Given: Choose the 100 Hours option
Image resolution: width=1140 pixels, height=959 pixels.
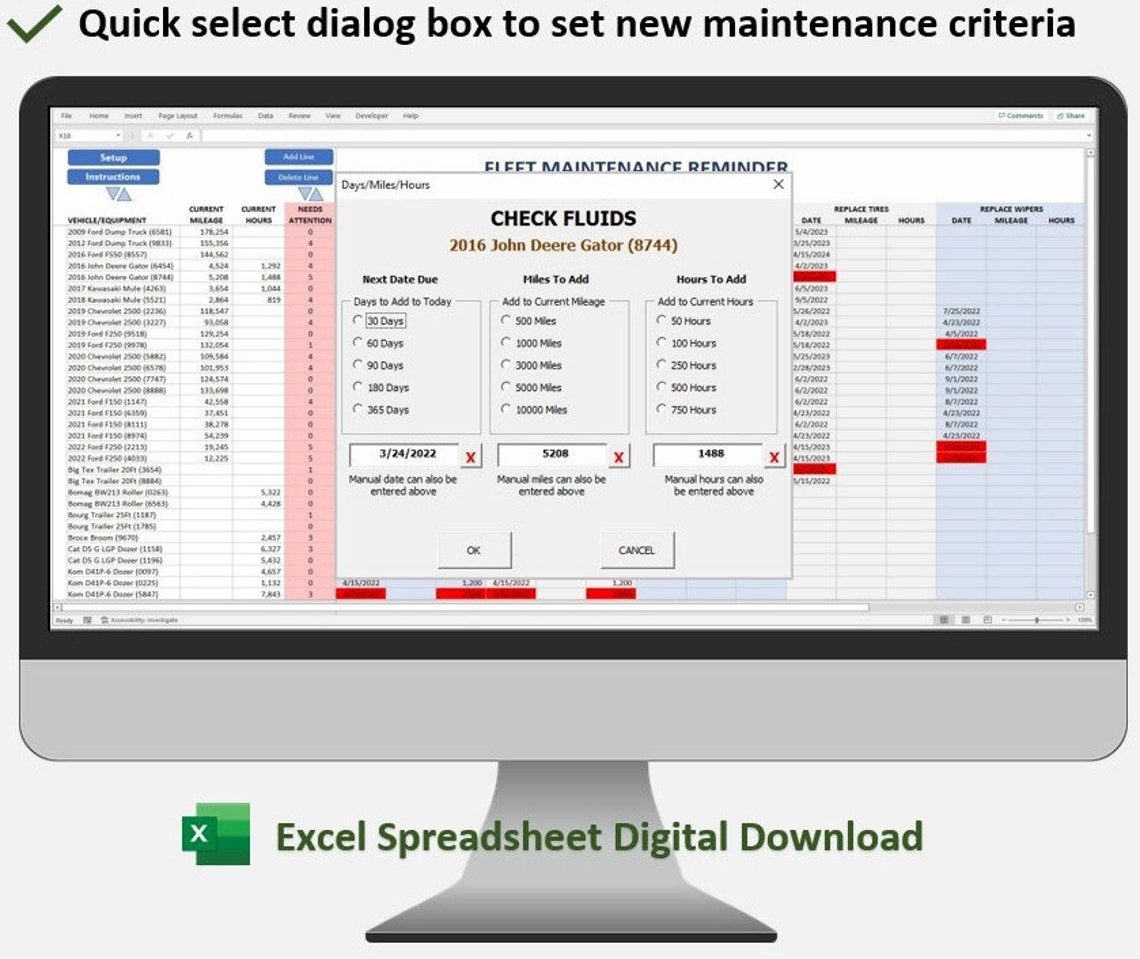Looking at the screenshot, I should pyautogui.click(x=662, y=344).
